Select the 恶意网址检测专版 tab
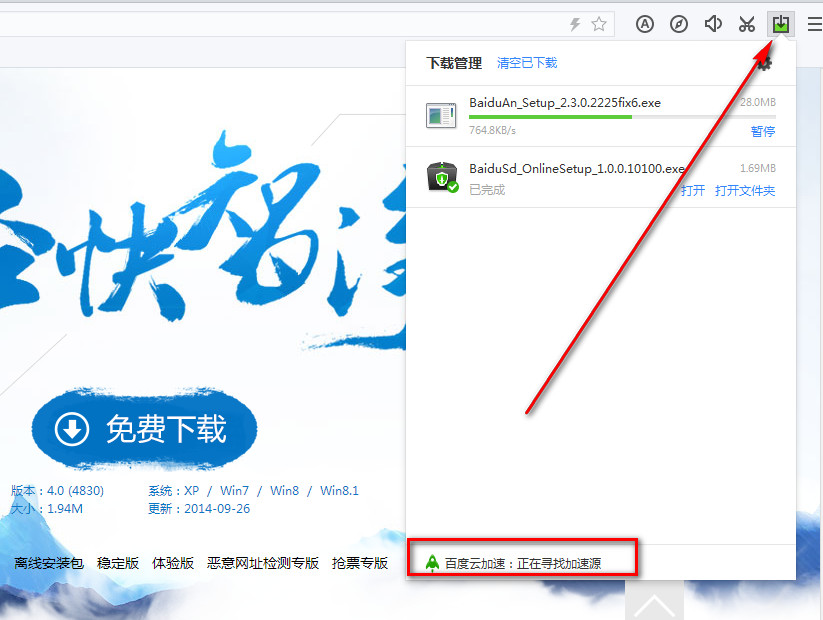Viewport: 823px width, 620px height. [263, 563]
